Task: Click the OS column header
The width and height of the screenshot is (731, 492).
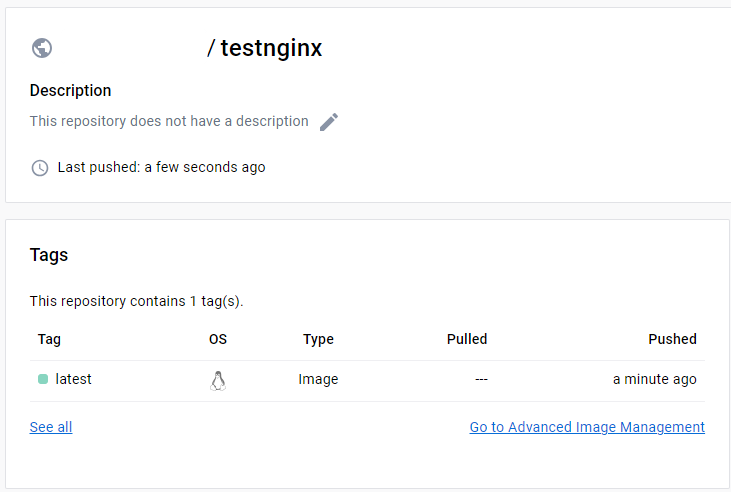Action: [x=218, y=339]
